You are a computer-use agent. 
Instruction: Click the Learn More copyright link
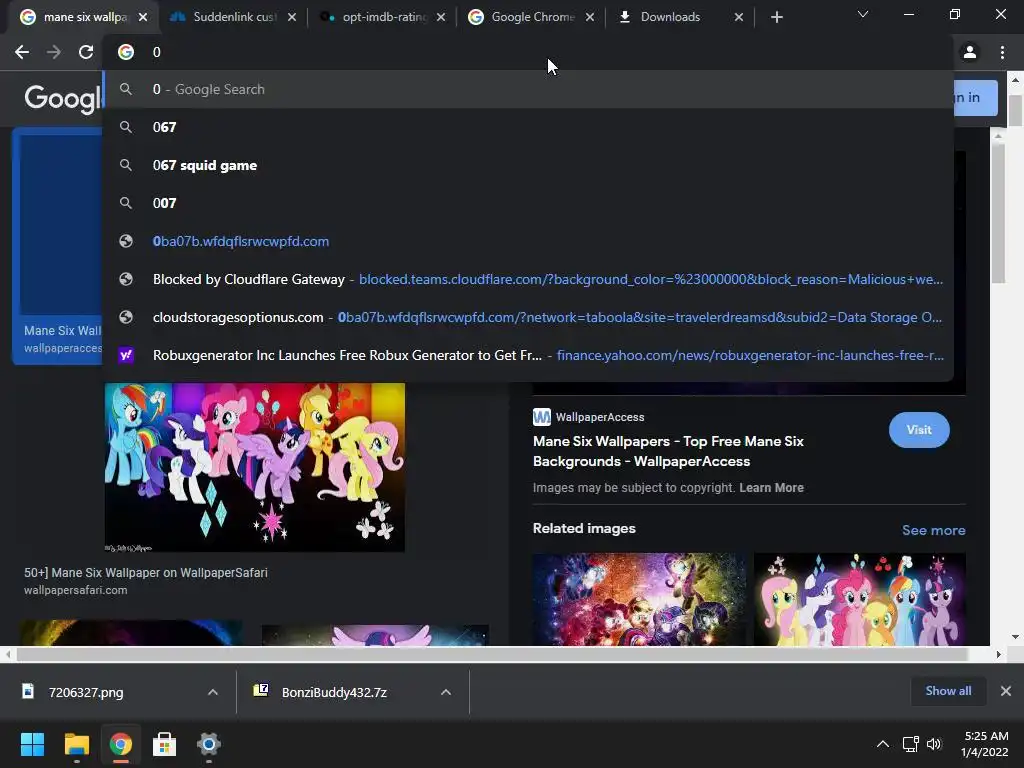click(771, 488)
